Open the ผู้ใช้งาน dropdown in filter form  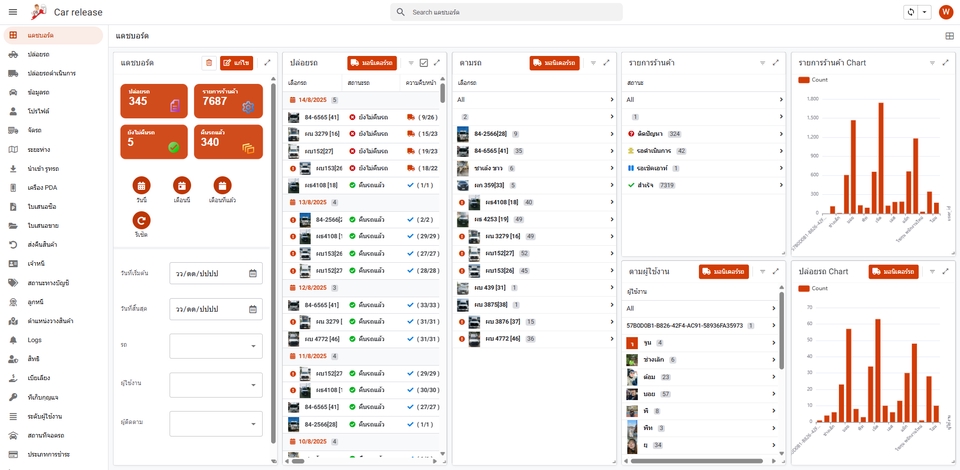[x=215, y=384]
